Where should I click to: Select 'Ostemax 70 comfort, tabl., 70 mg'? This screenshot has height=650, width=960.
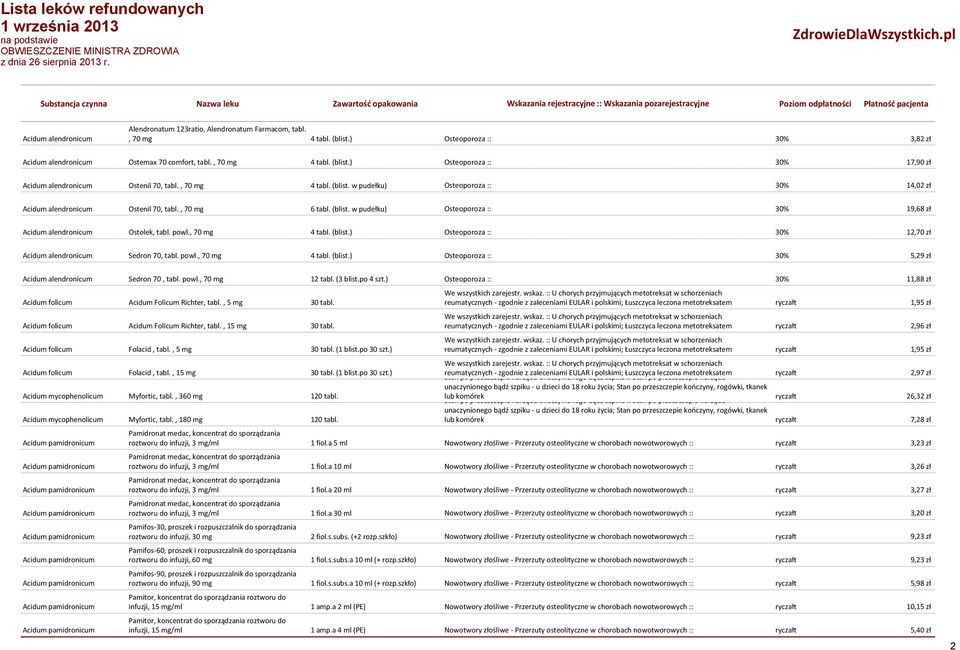(182, 162)
